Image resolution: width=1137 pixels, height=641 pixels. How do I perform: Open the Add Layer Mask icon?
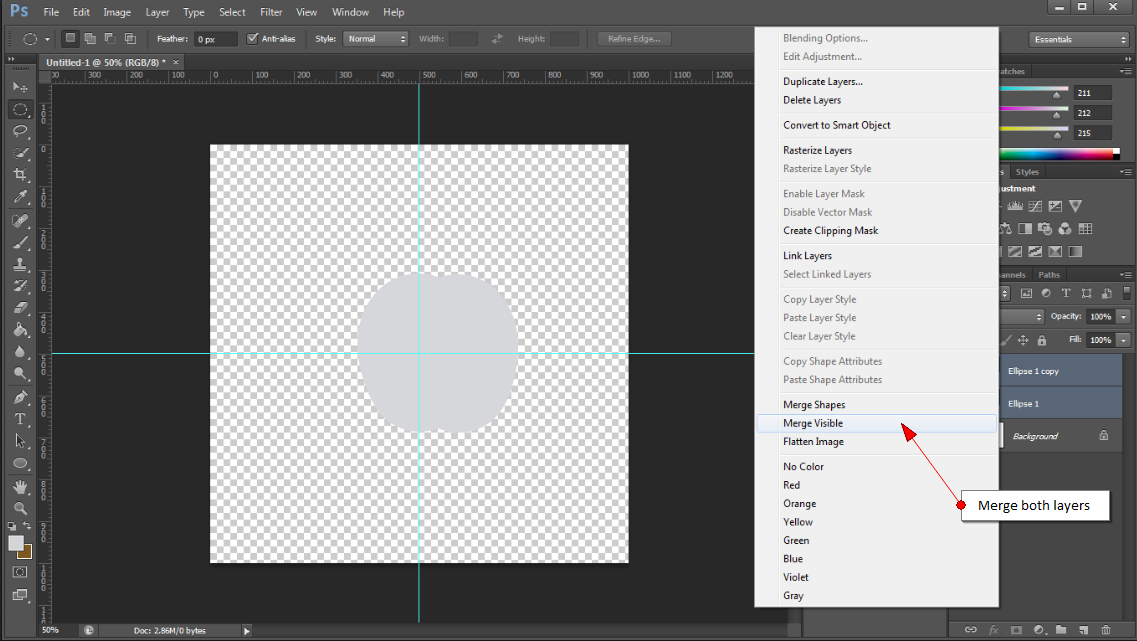[x=1016, y=629]
